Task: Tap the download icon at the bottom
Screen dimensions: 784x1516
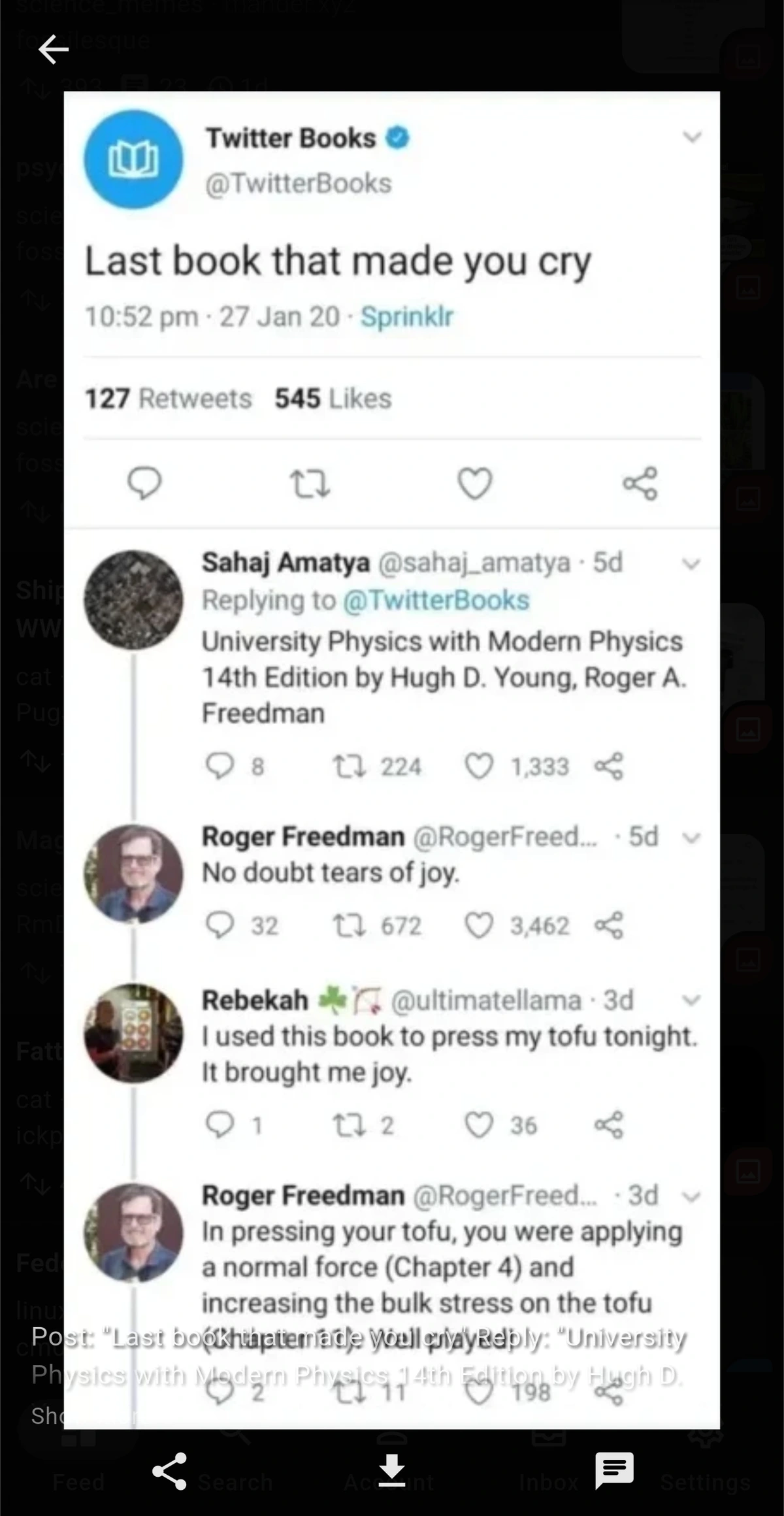Action: pos(392,1470)
